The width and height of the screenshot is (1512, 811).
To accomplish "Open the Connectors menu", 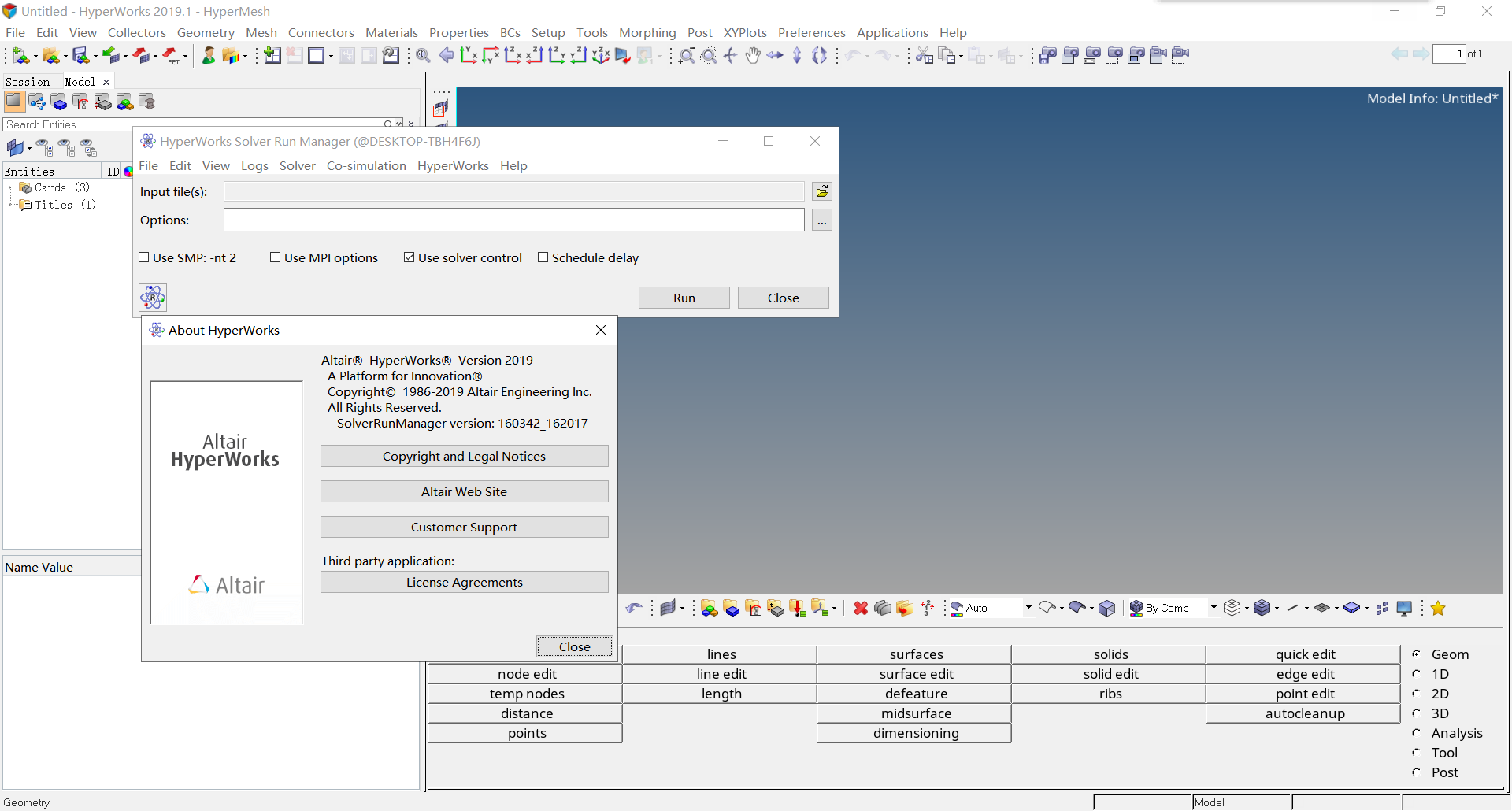I will (x=321, y=32).
